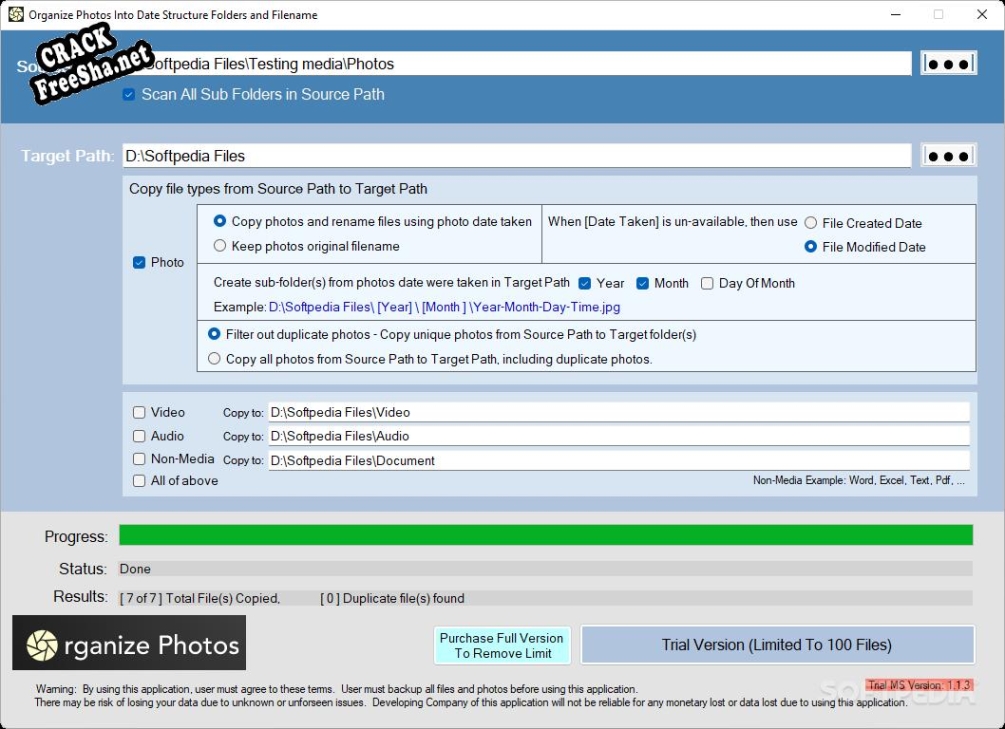This screenshot has height=729, width=1005.
Task: Enable the Video checkbox
Action: tap(140, 412)
